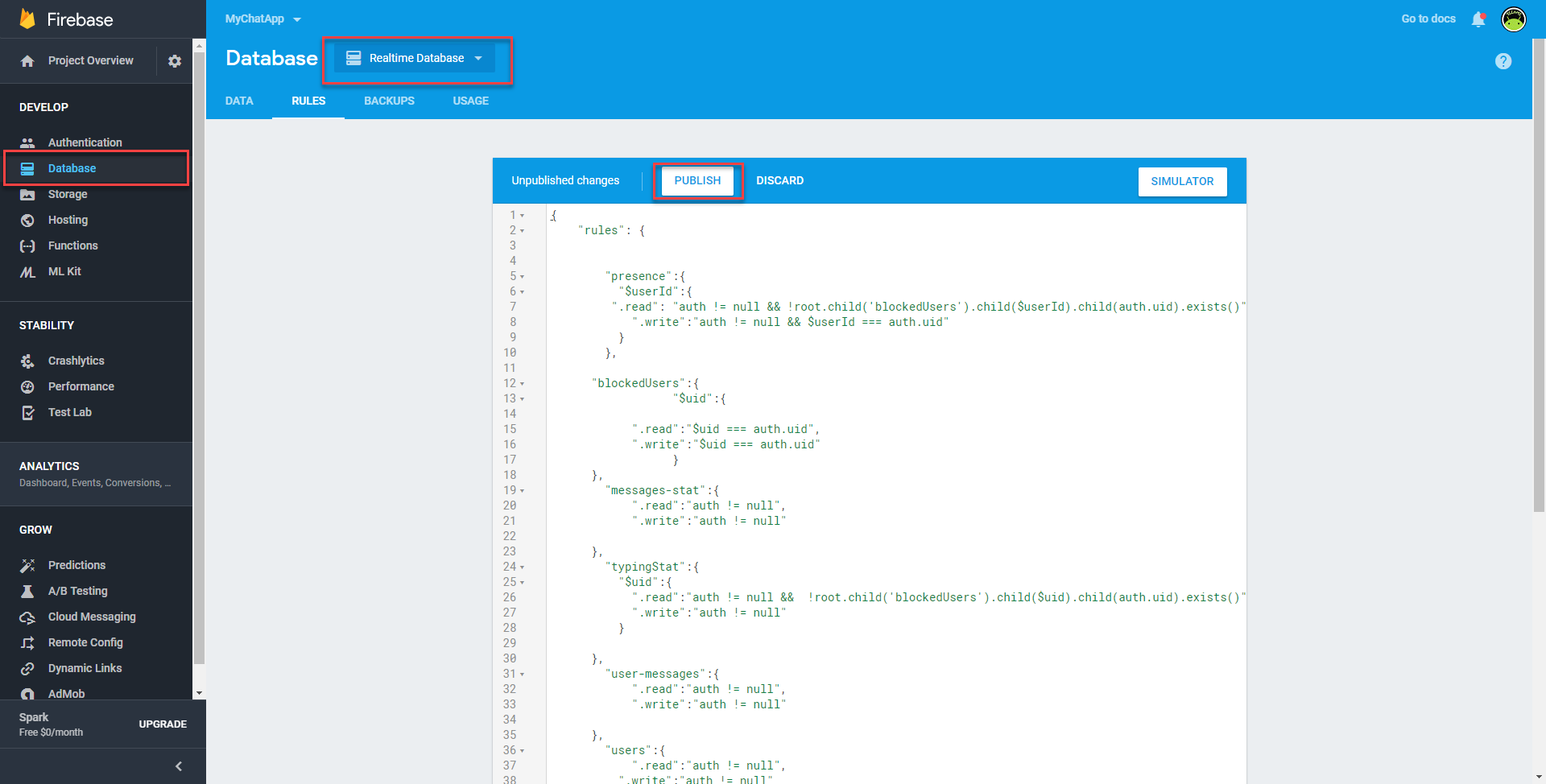Screen dimensions: 1546x784
Task: Fold the code block at line 19
Action: pos(522,491)
